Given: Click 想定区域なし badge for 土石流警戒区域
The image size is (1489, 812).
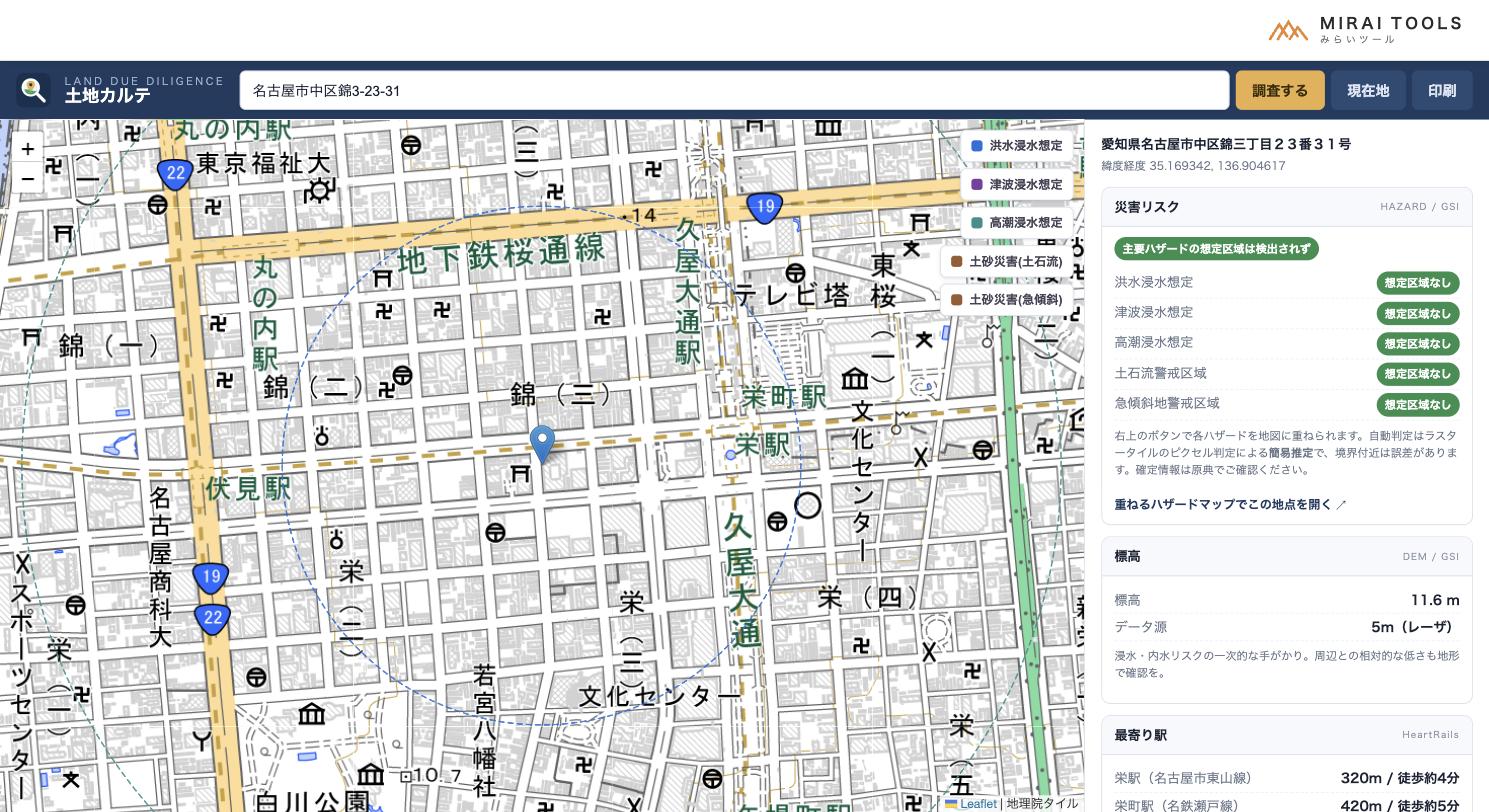Looking at the screenshot, I should (x=1418, y=374).
